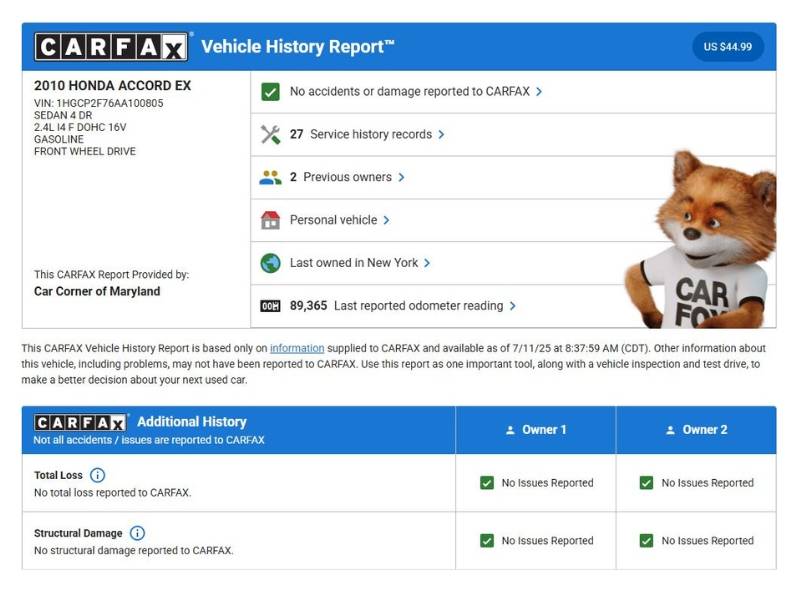Click the Owner 1 person icon
The image size is (800, 600).
coord(510,430)
